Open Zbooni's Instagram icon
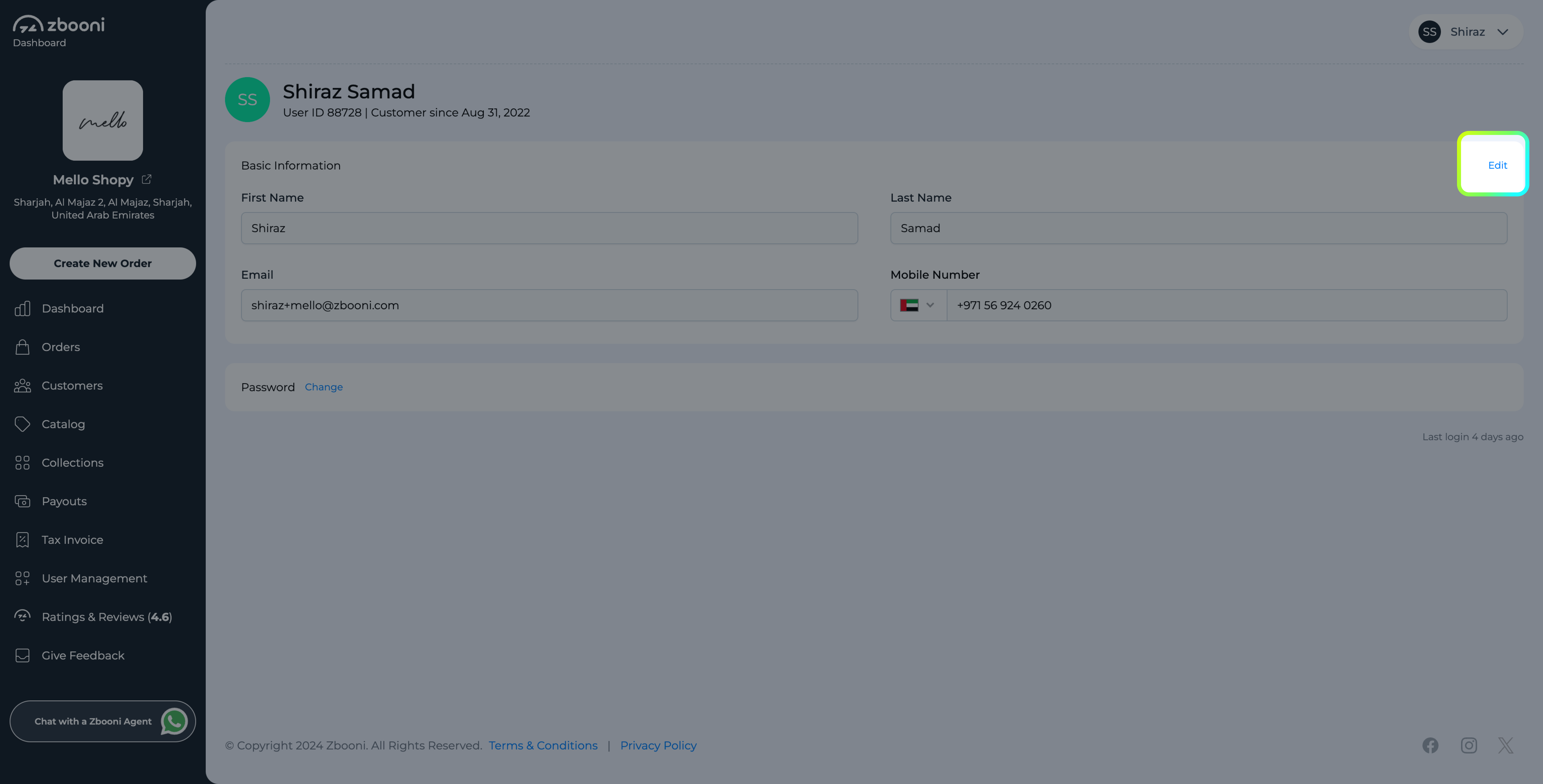 [1469, 745]
